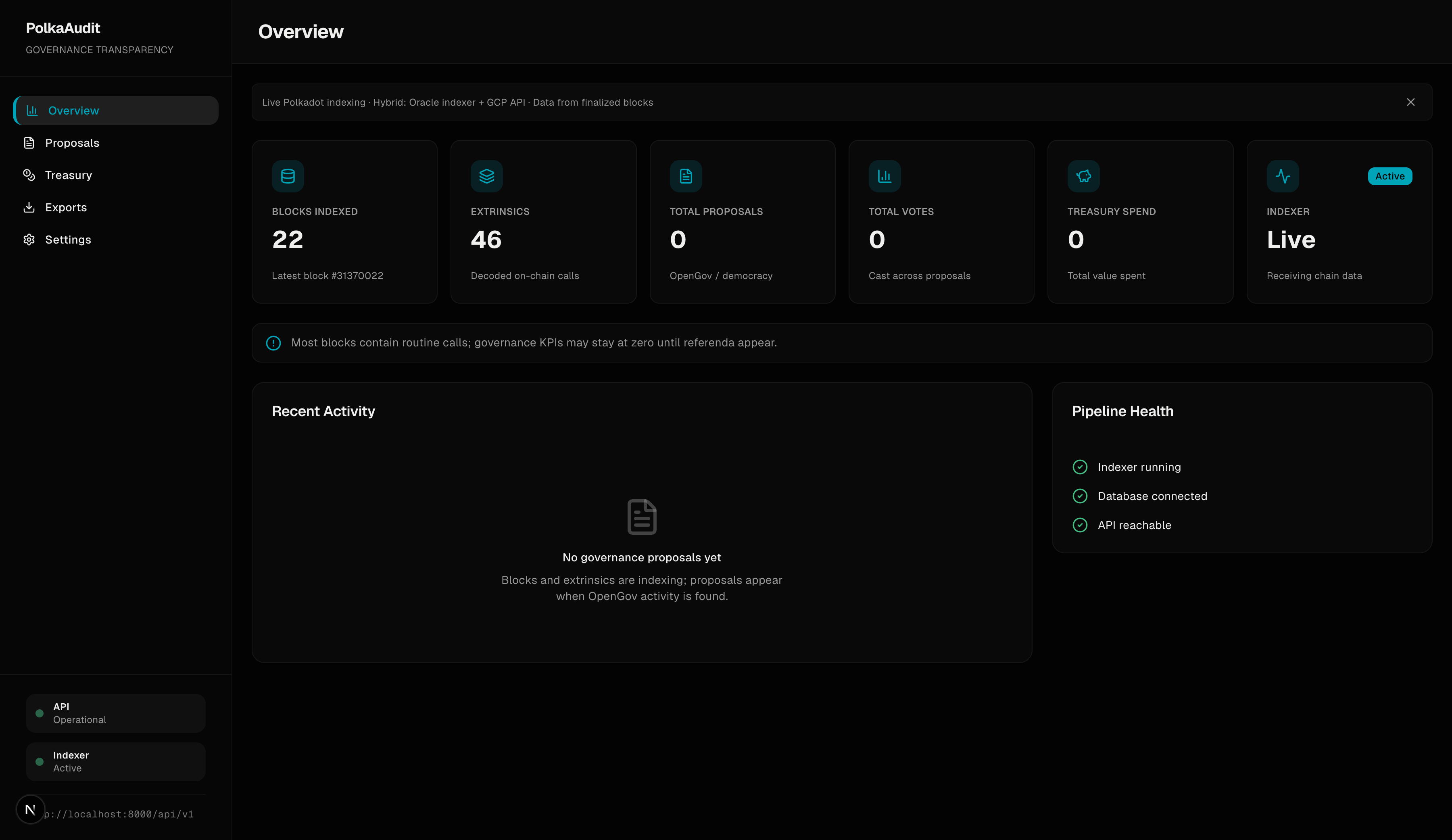Click the 'Cast across proposals' caption
This screenshot has width=1452, height=840.
[x=920, y=276]
